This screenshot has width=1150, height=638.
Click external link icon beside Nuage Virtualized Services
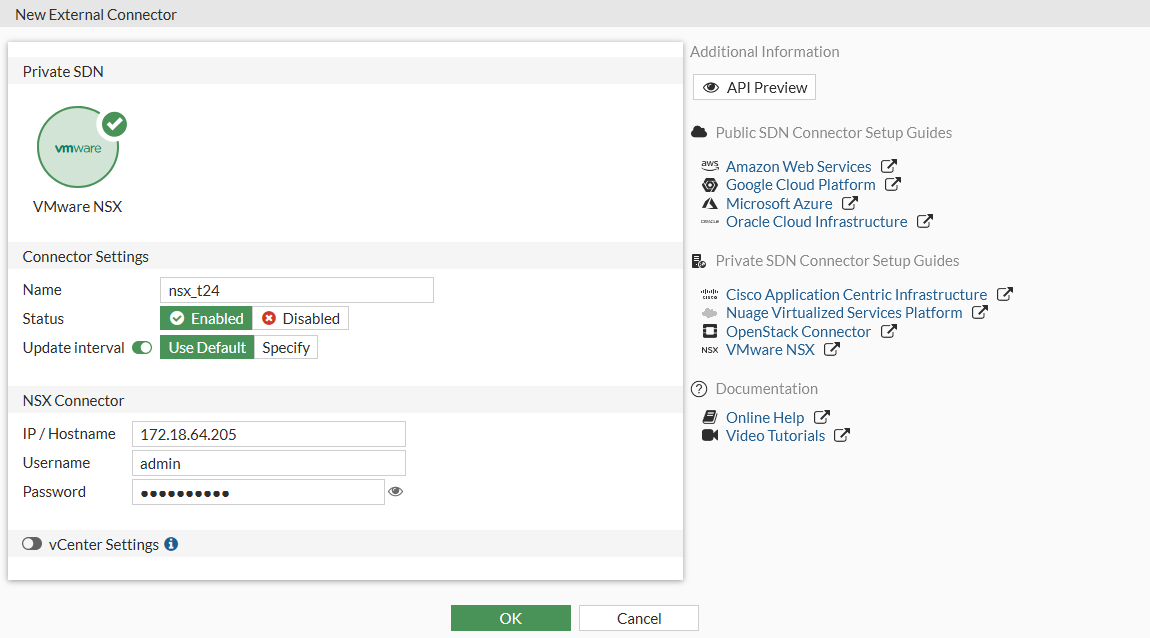click(979, 312)
